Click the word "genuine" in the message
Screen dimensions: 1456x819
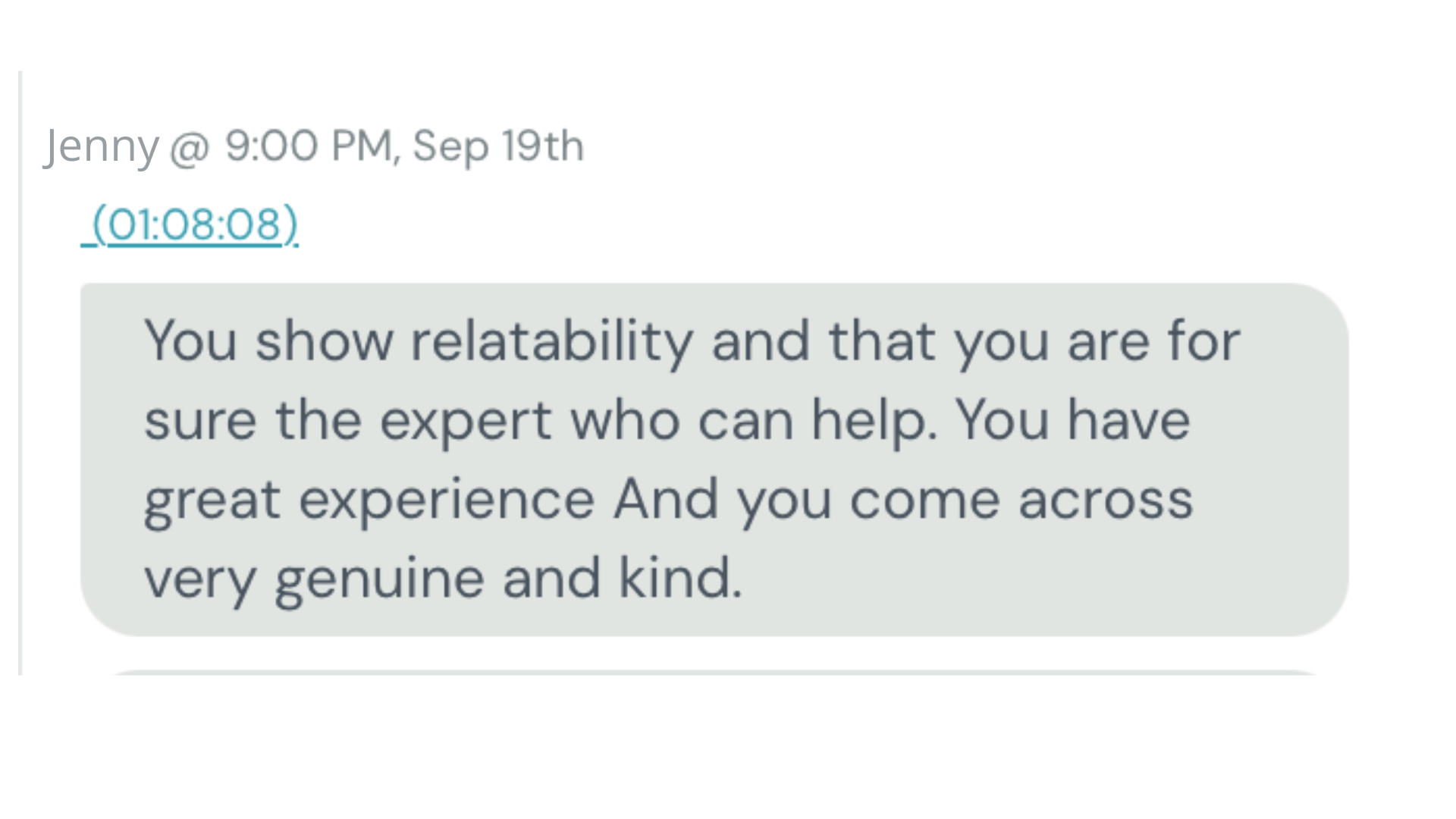coord(379,579)
